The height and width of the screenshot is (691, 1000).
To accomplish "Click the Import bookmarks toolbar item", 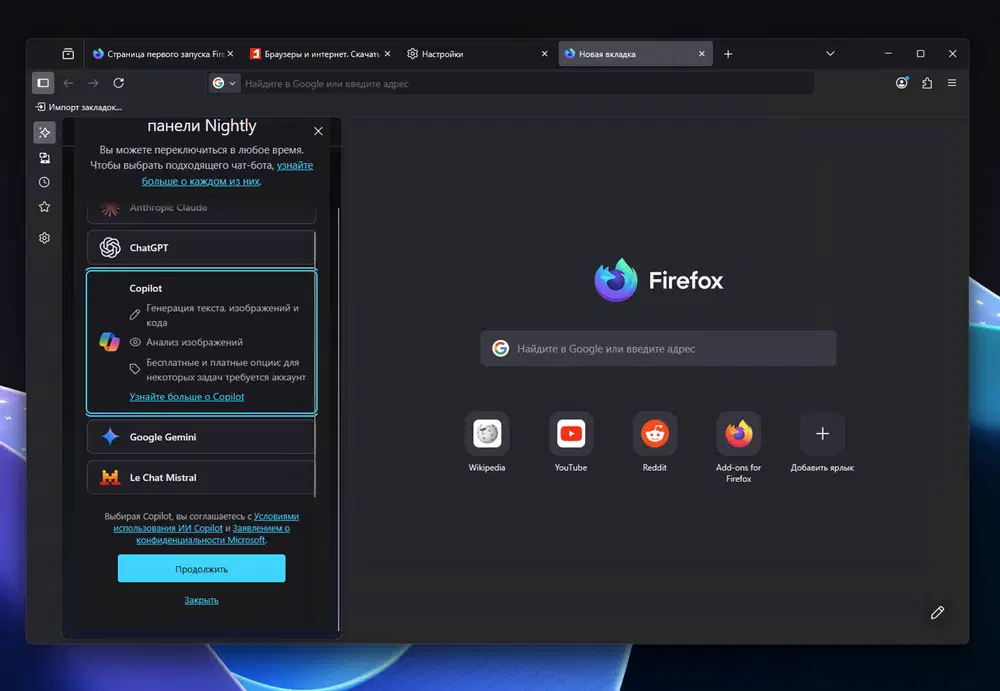I will point(78,107).
